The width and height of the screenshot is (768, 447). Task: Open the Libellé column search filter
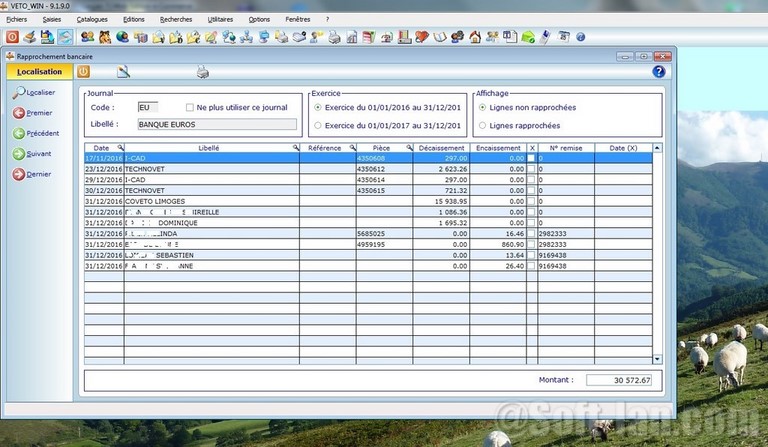(x=295, y=148)
